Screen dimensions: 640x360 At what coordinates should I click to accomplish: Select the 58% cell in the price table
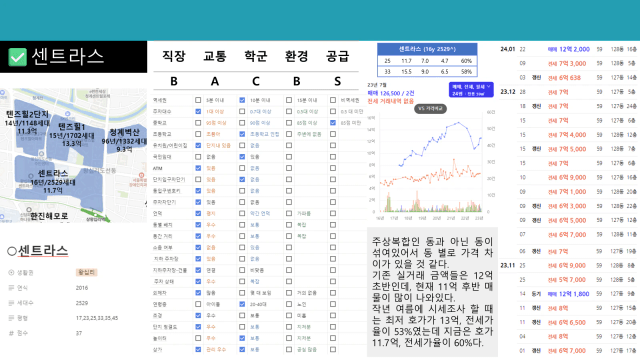click(x=466, y=71)
